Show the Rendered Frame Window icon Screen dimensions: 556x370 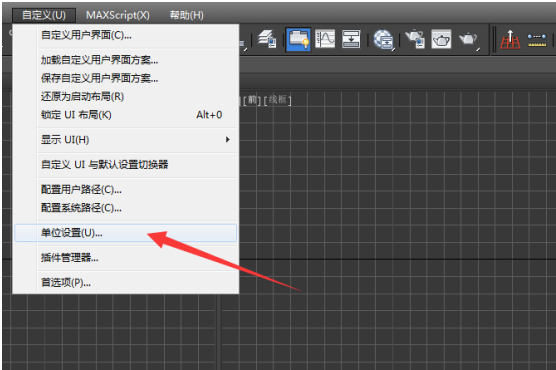441,39
